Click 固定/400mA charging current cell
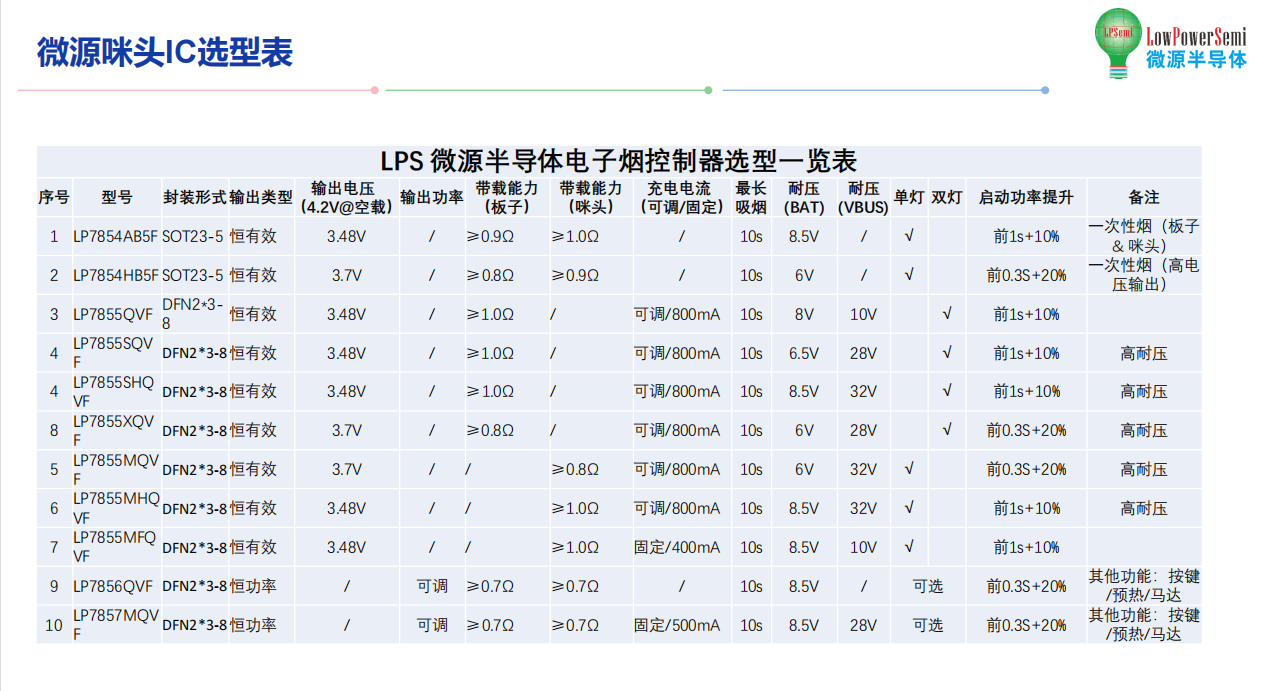1280x691 pixels. (x=677, y=547)
